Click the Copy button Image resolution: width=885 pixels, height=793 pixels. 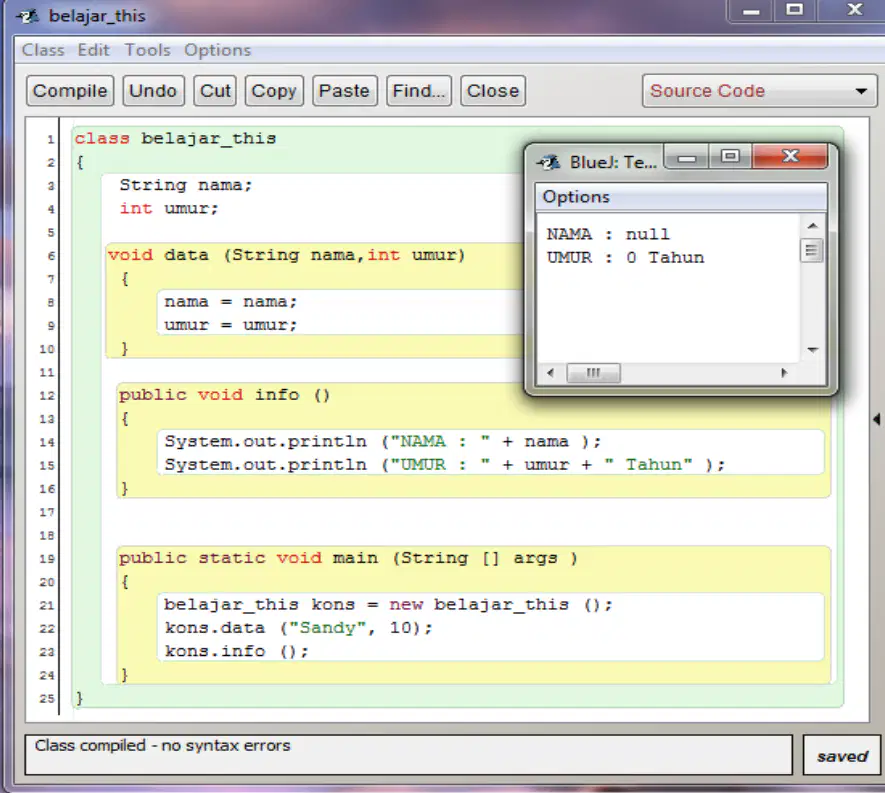274,91
